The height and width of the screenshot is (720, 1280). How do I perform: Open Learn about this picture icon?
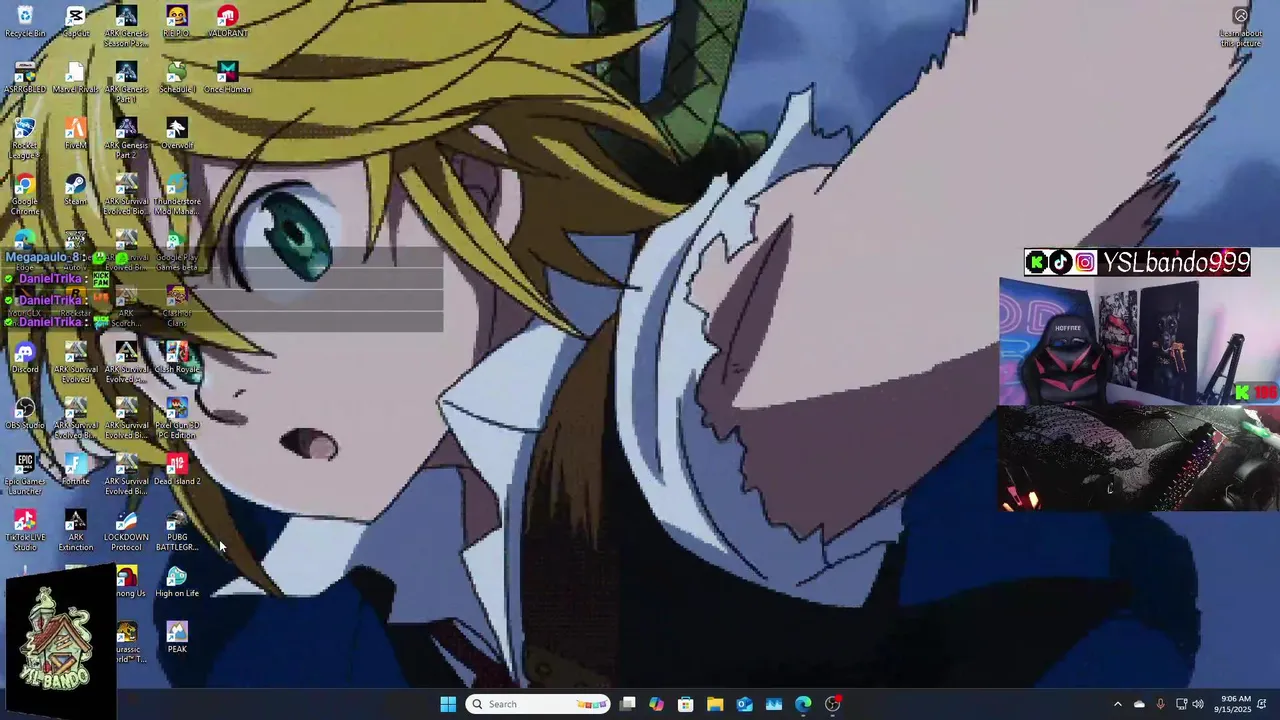[x=1241, y=26]
